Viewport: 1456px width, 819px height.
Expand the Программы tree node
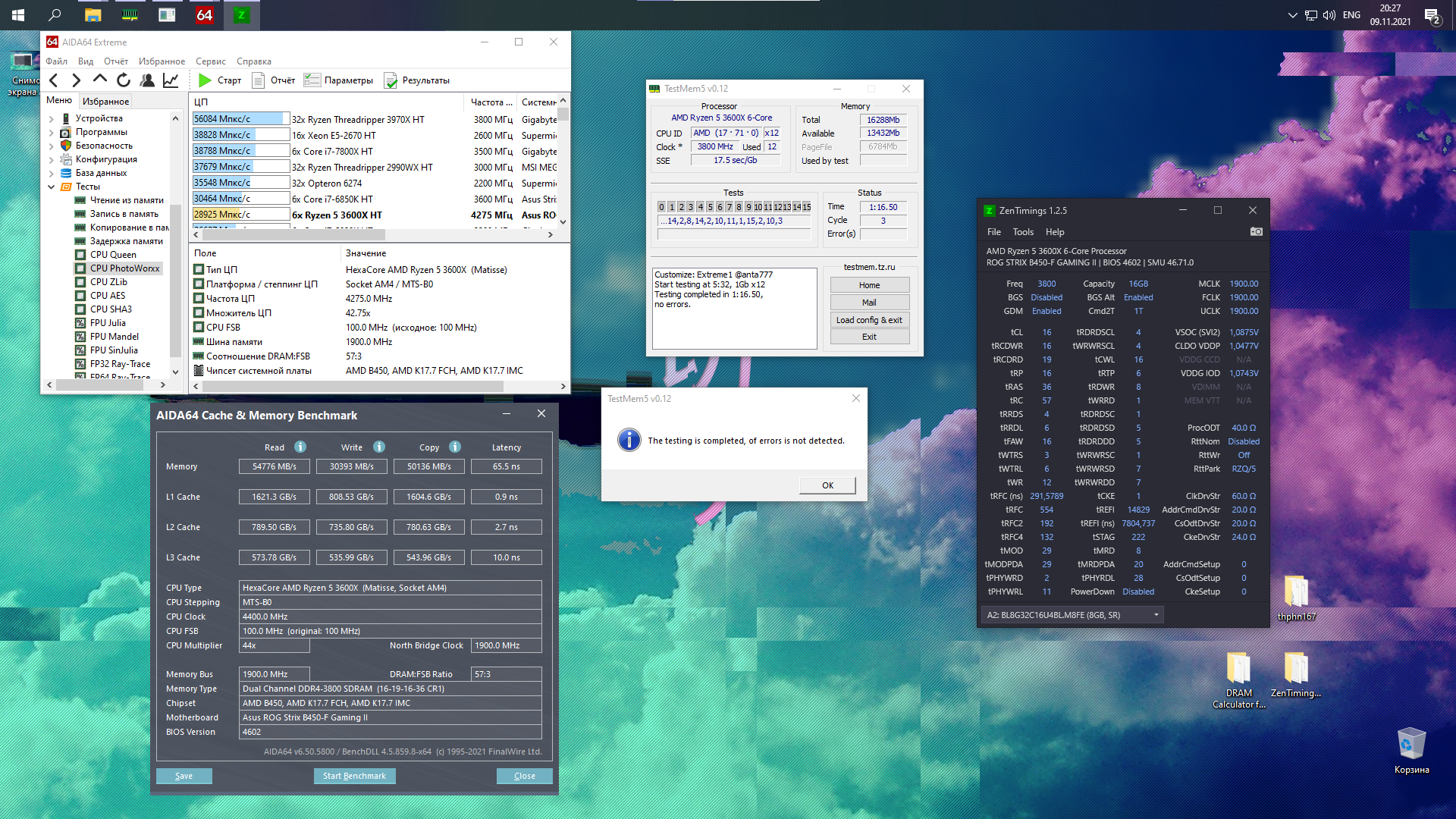pos(52,133)
